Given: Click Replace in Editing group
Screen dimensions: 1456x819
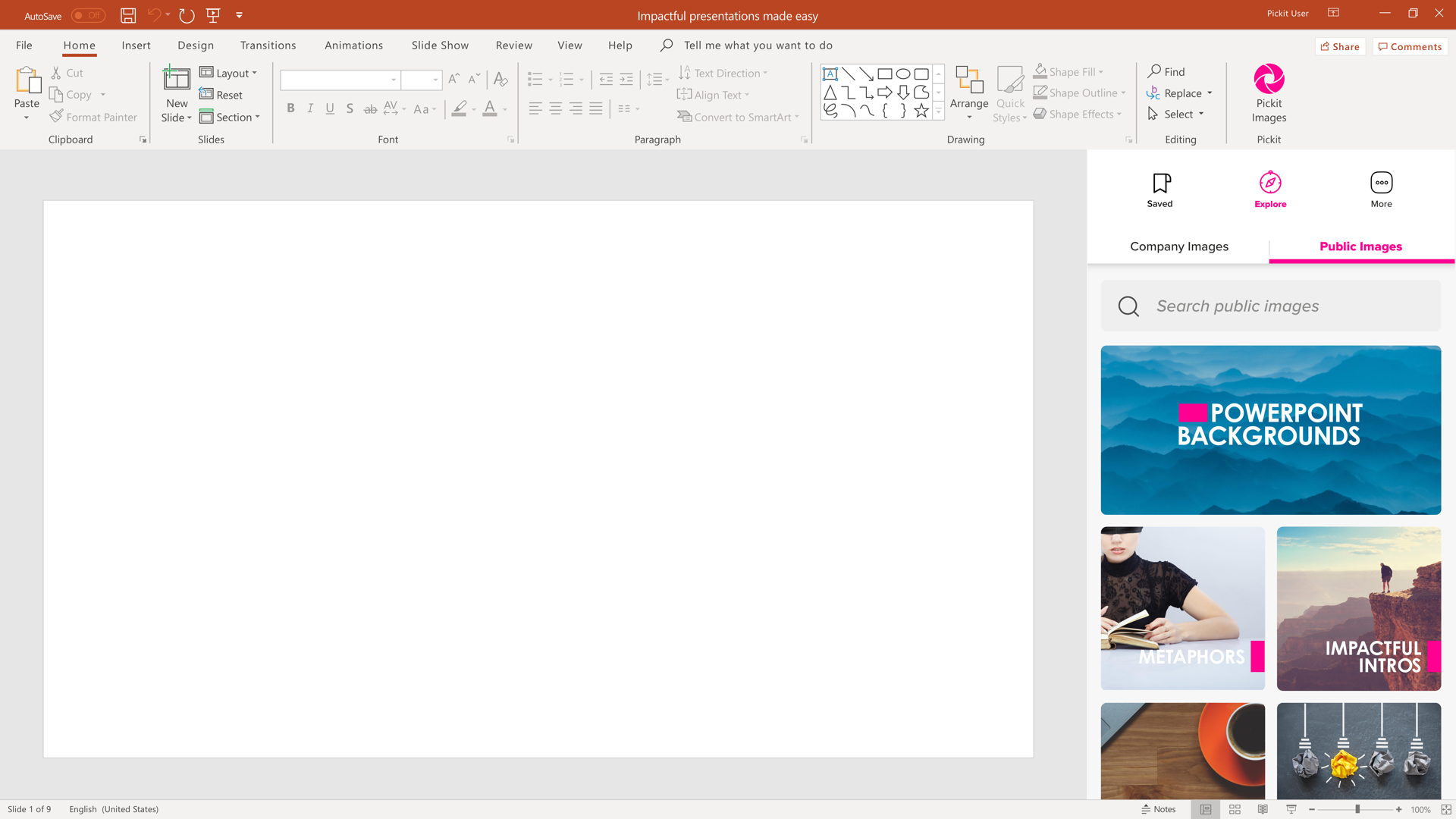Looking at the screenshot, I should [x=1179, y=93].
